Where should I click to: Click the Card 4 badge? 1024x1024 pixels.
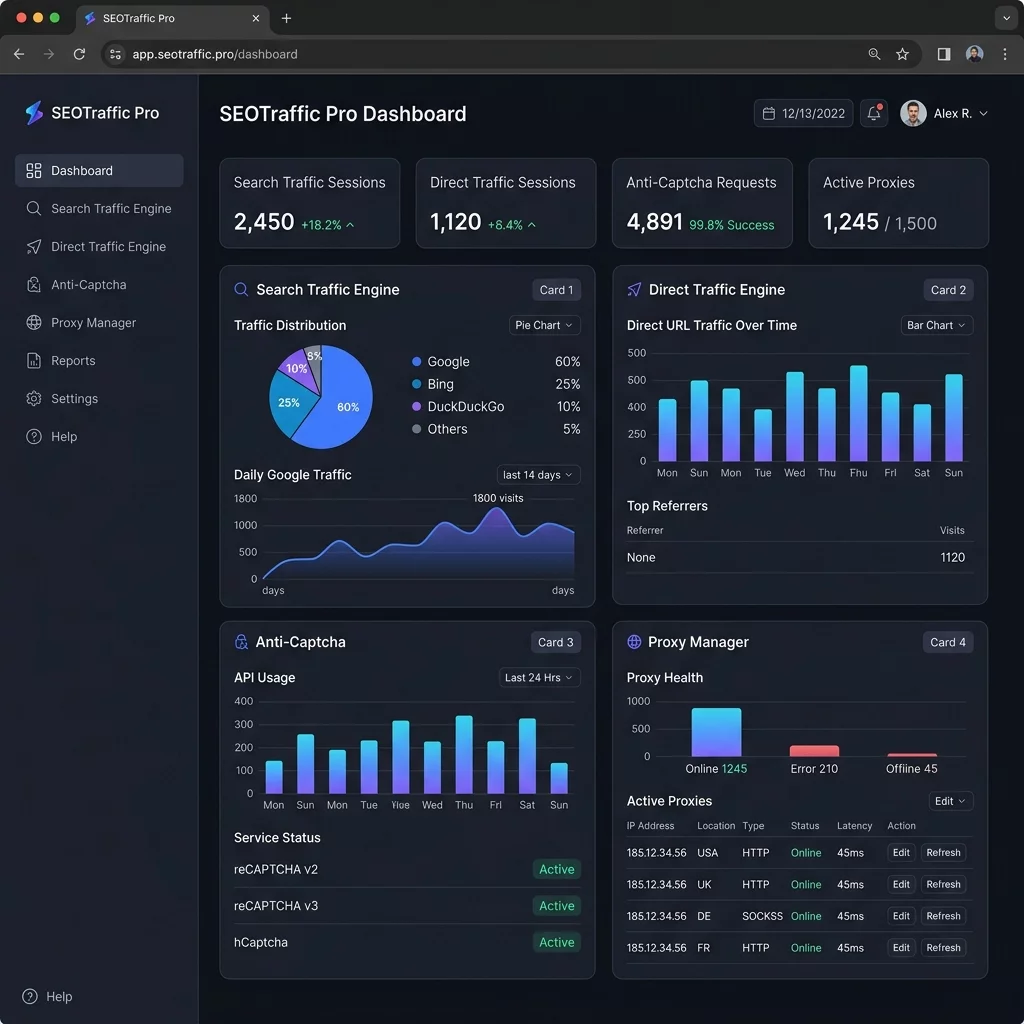(948, 642)
